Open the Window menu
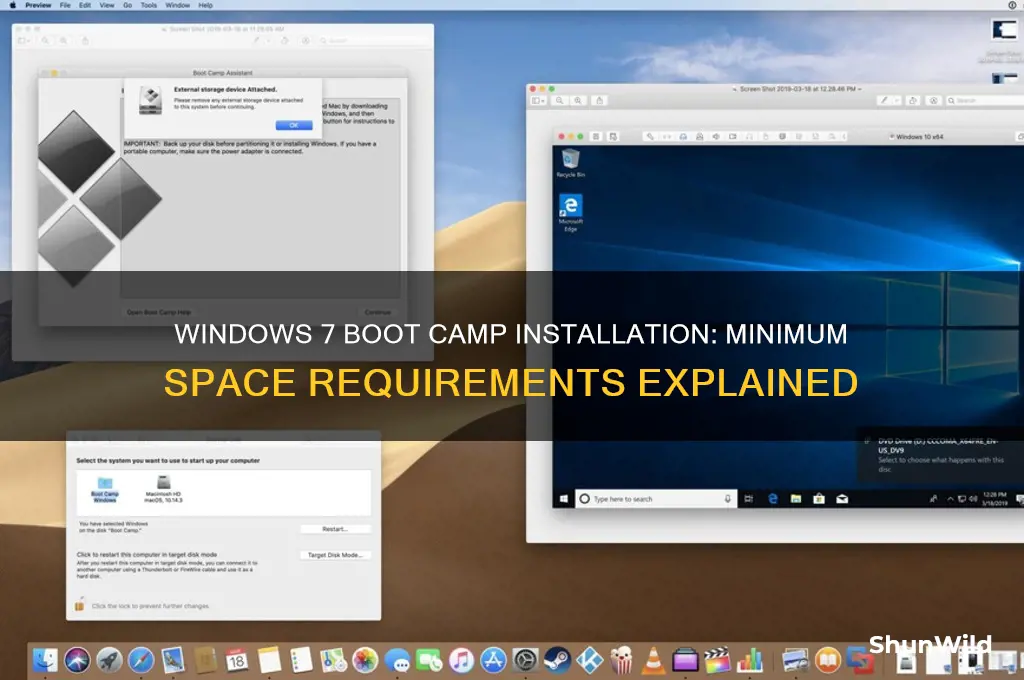The height and width of the screenshot is (680, 1024). [177, 5]
